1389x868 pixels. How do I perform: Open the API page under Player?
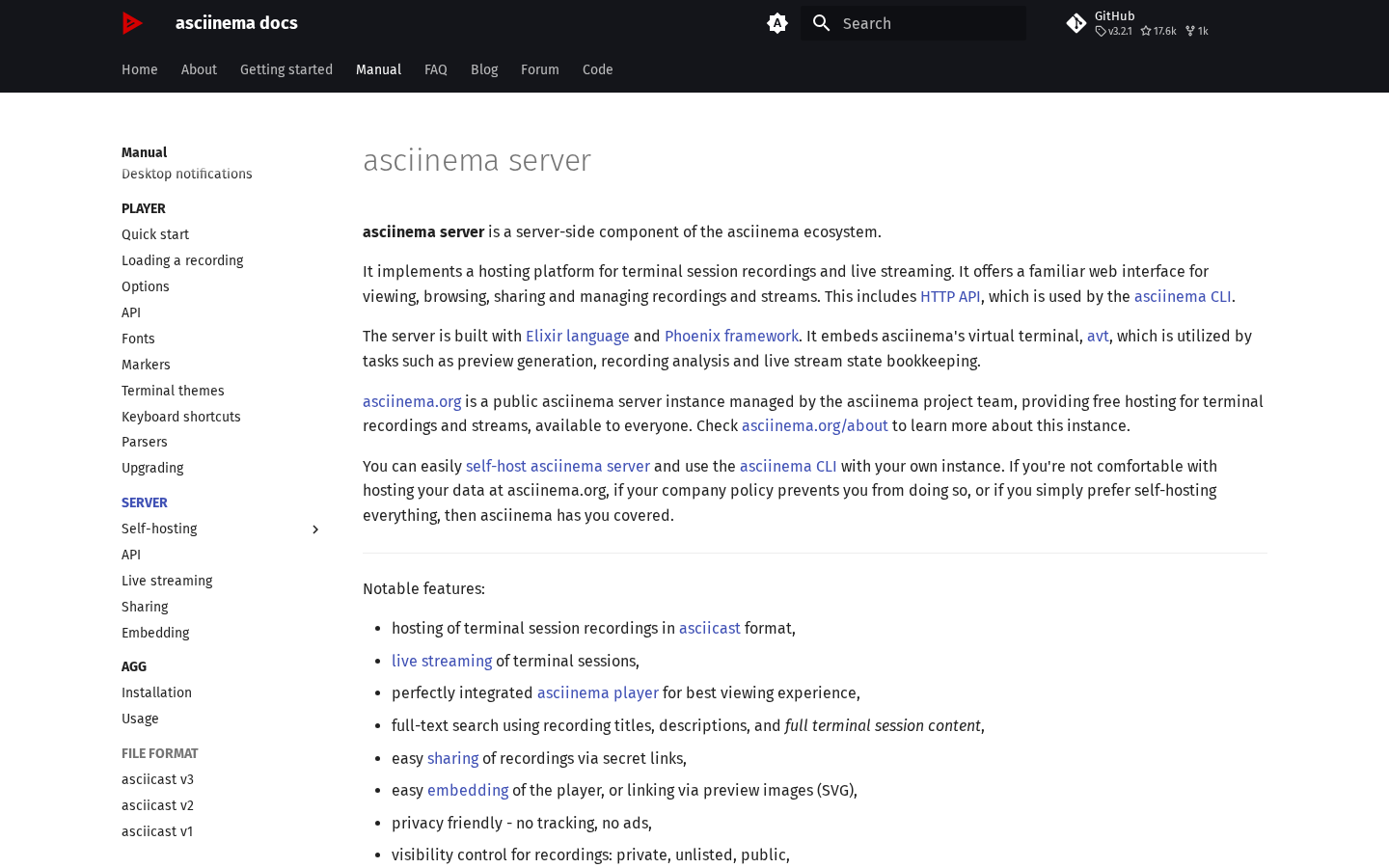(131, 312)
